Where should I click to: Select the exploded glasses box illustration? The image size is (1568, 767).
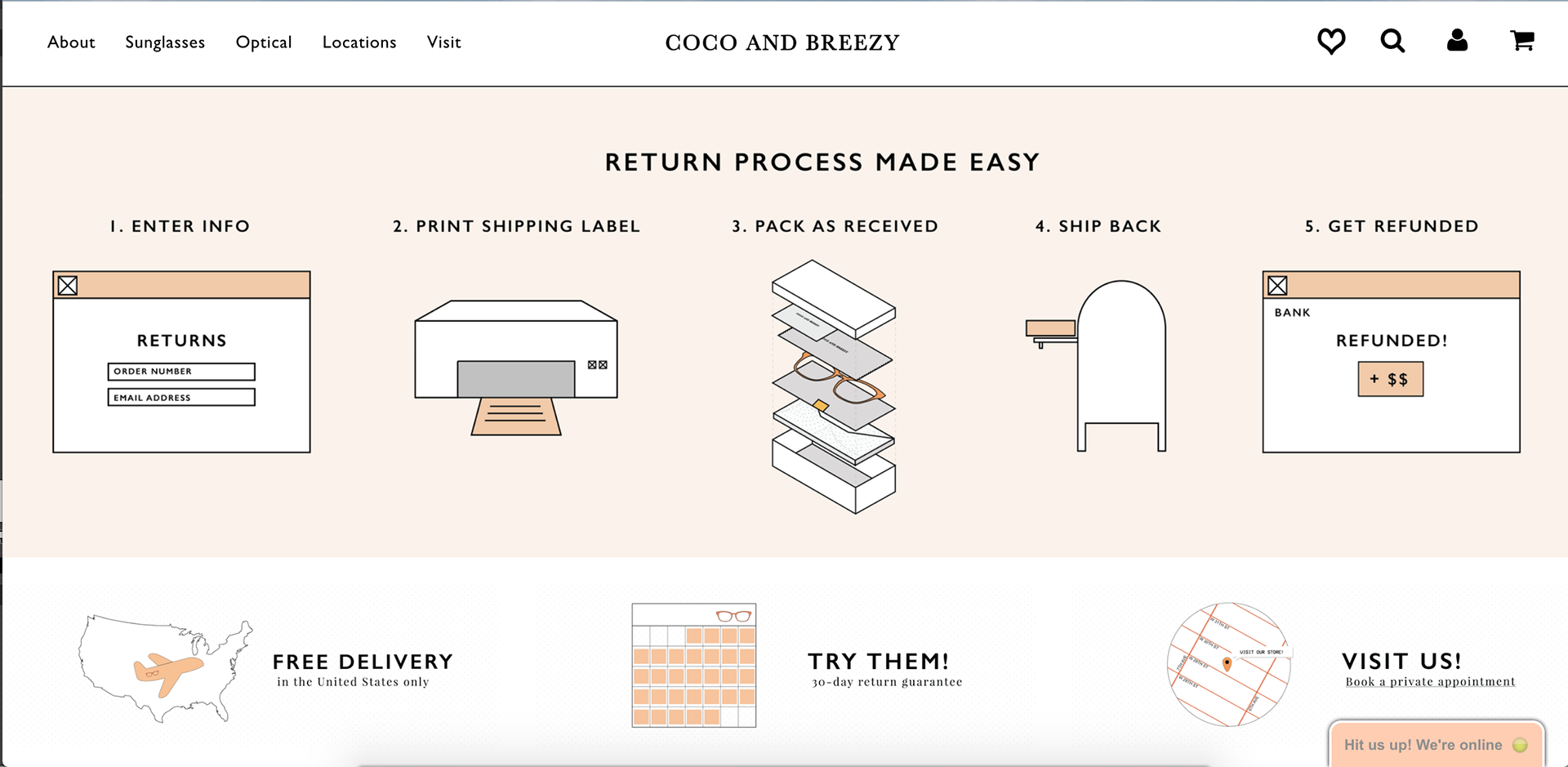coord(834,386)
